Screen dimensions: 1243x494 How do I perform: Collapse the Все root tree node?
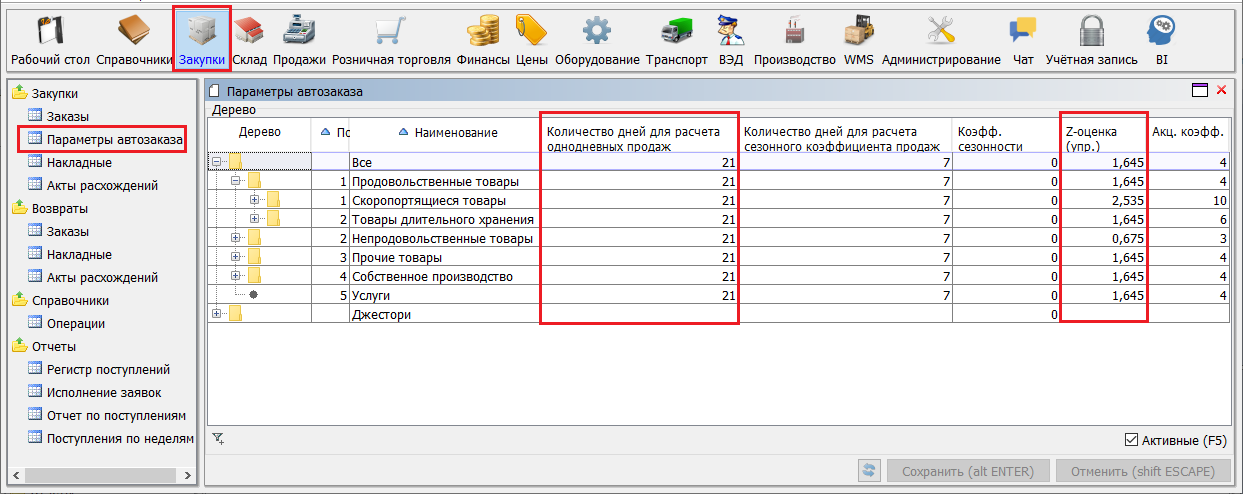pyautogui.click(x=217, y=162)
